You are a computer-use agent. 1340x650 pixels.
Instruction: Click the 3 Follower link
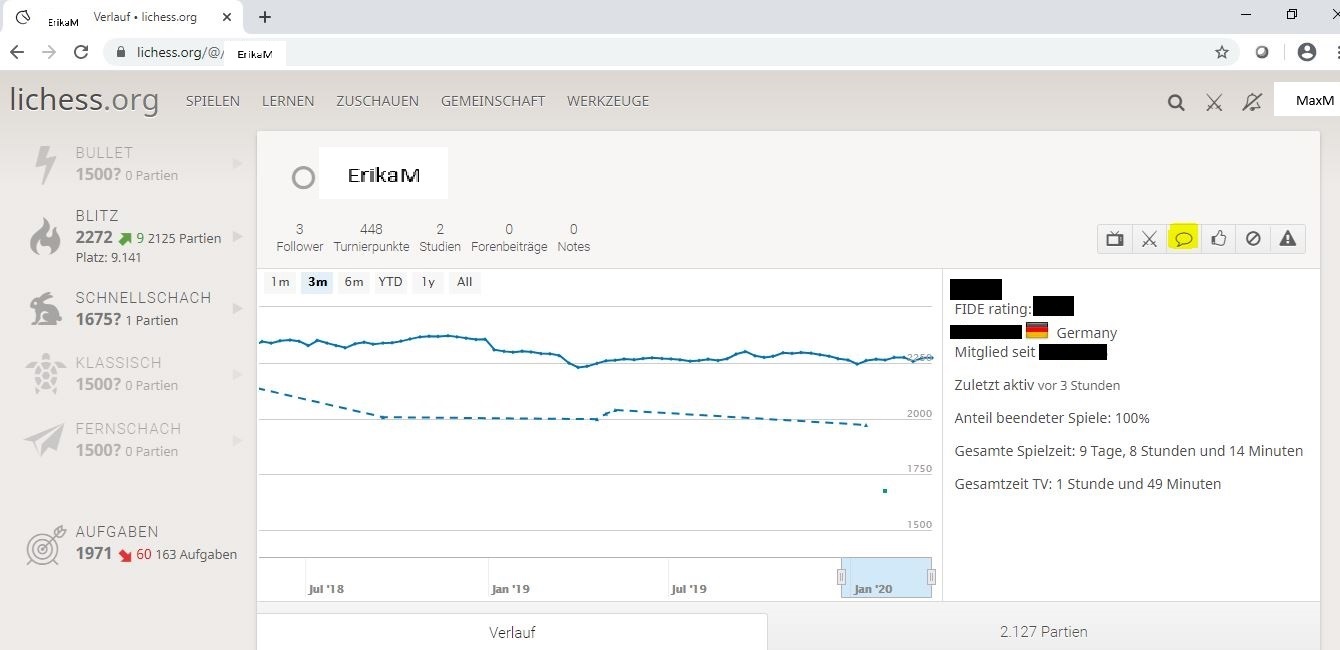299,238
